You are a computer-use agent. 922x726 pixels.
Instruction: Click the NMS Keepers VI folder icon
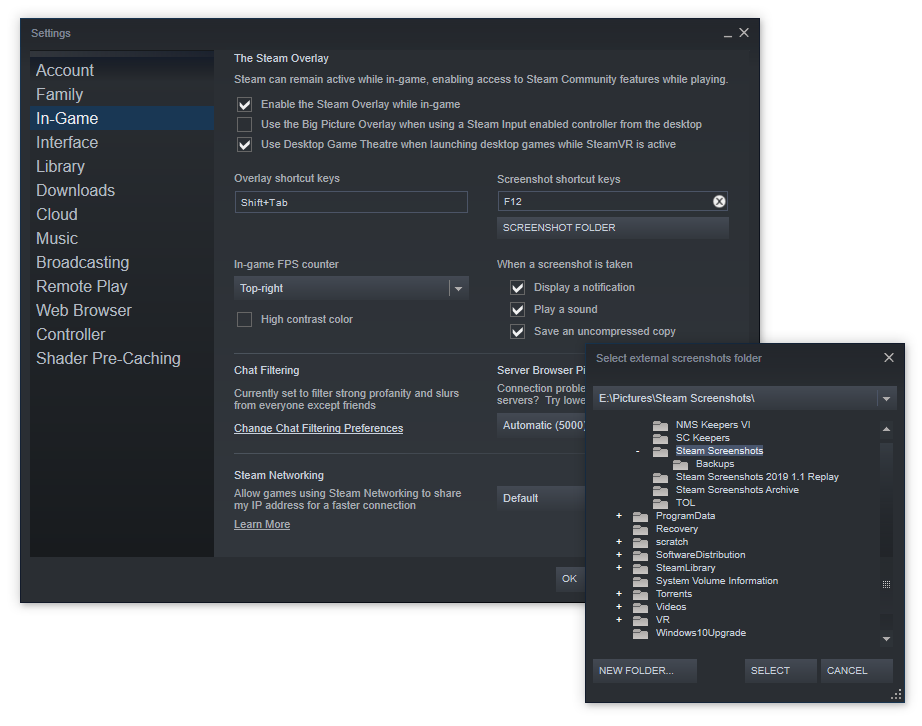click(x=660, y=425)
